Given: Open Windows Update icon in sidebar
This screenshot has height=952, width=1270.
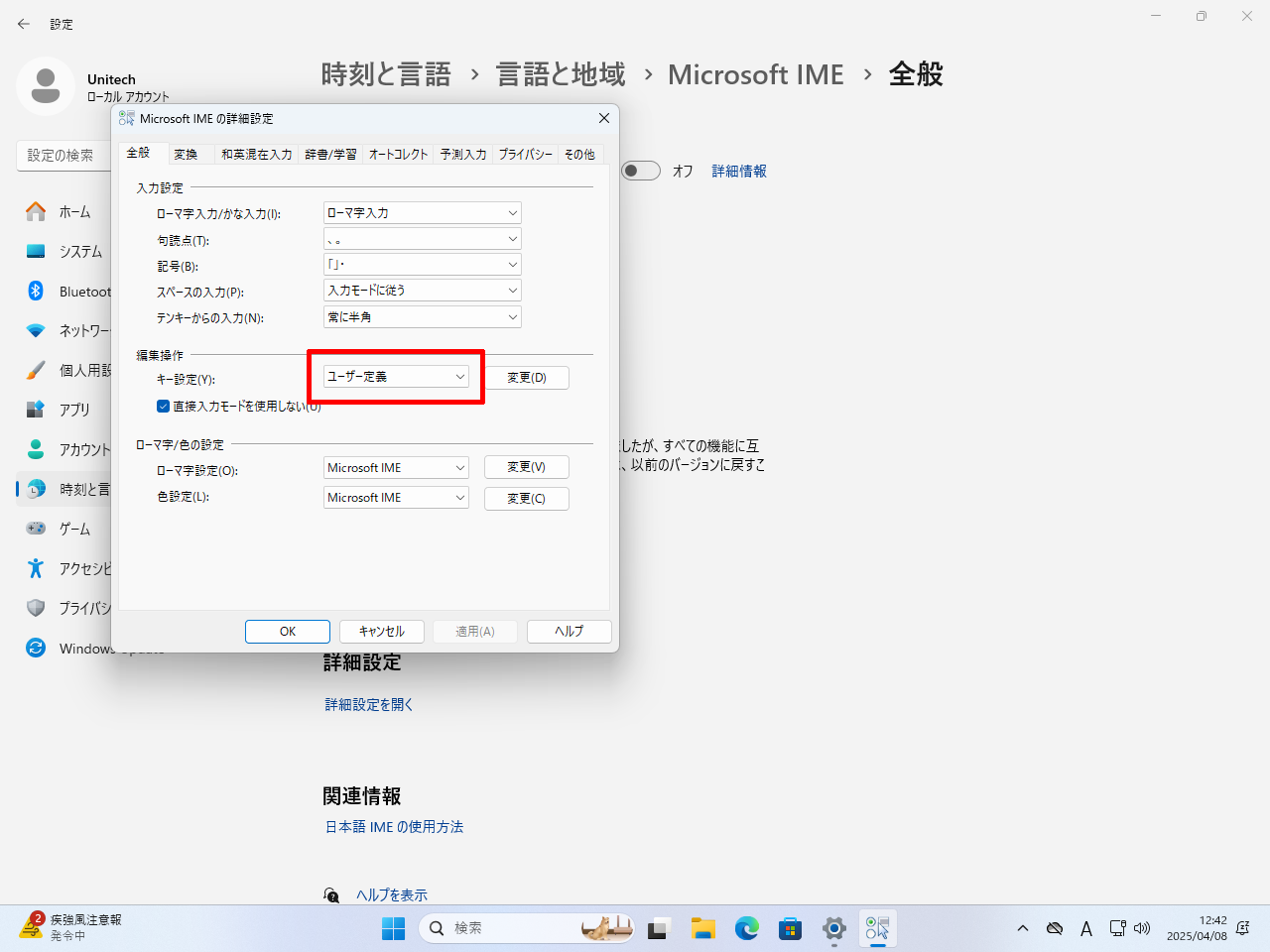Looking at the screenshot, I should tap(36, 648).
